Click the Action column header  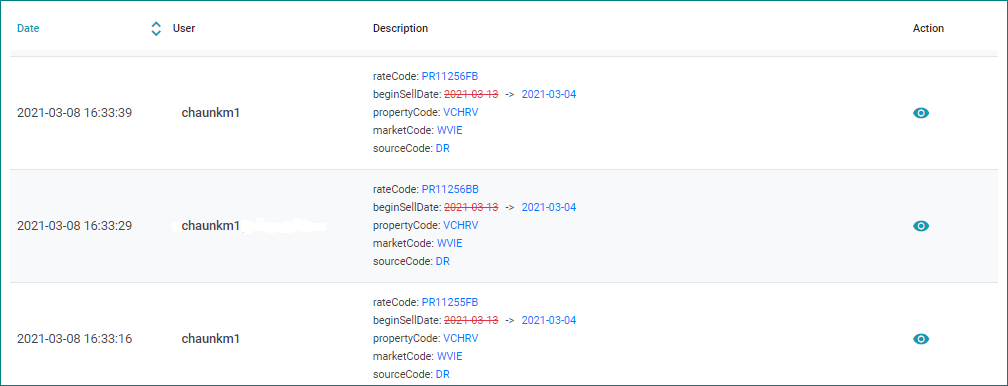point(928,28)
